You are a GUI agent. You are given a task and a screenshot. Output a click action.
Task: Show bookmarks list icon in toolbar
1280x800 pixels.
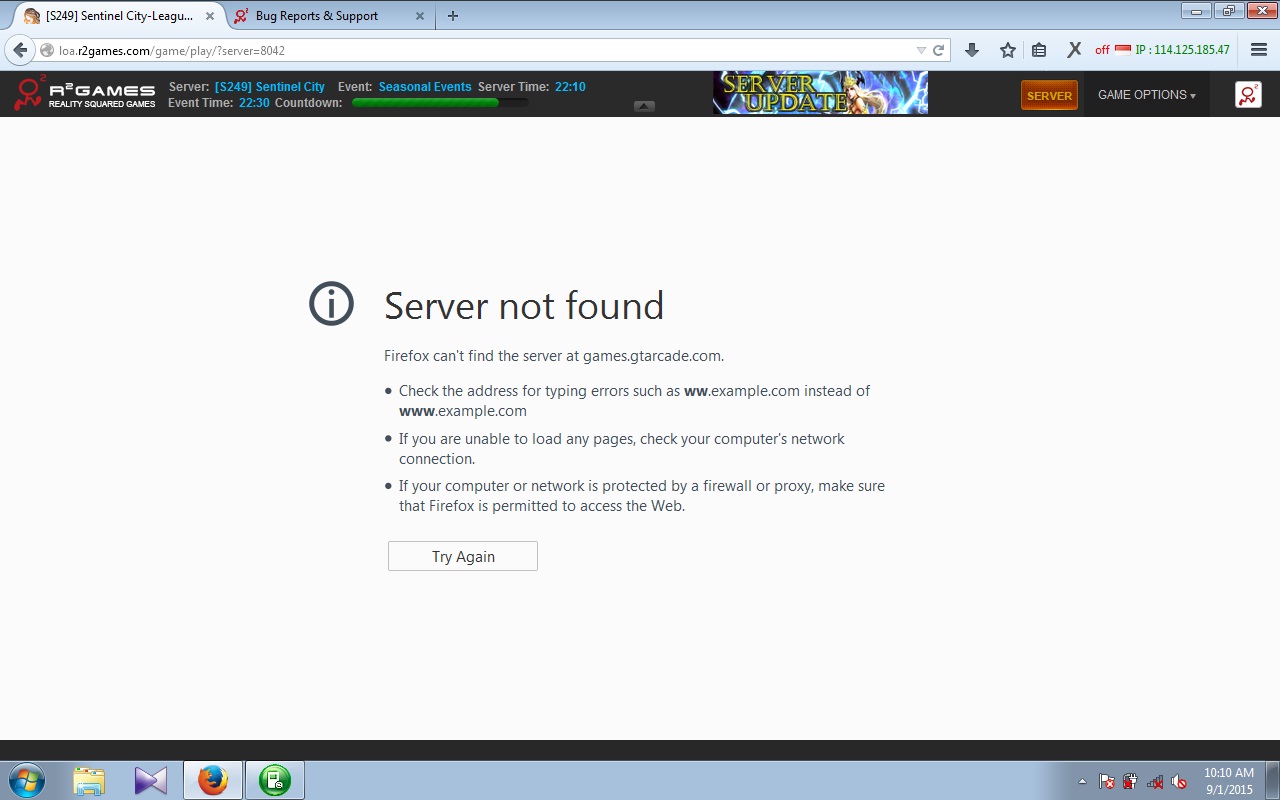[x=1039, y=50]
